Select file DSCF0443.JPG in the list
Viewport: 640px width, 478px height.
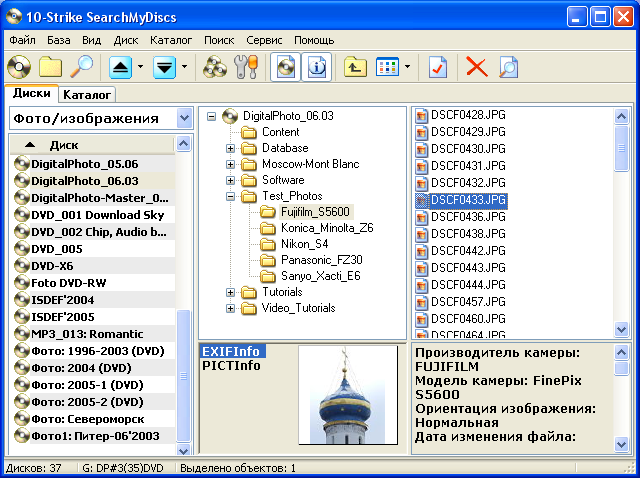pyautogui.click(x=468, y=268)
